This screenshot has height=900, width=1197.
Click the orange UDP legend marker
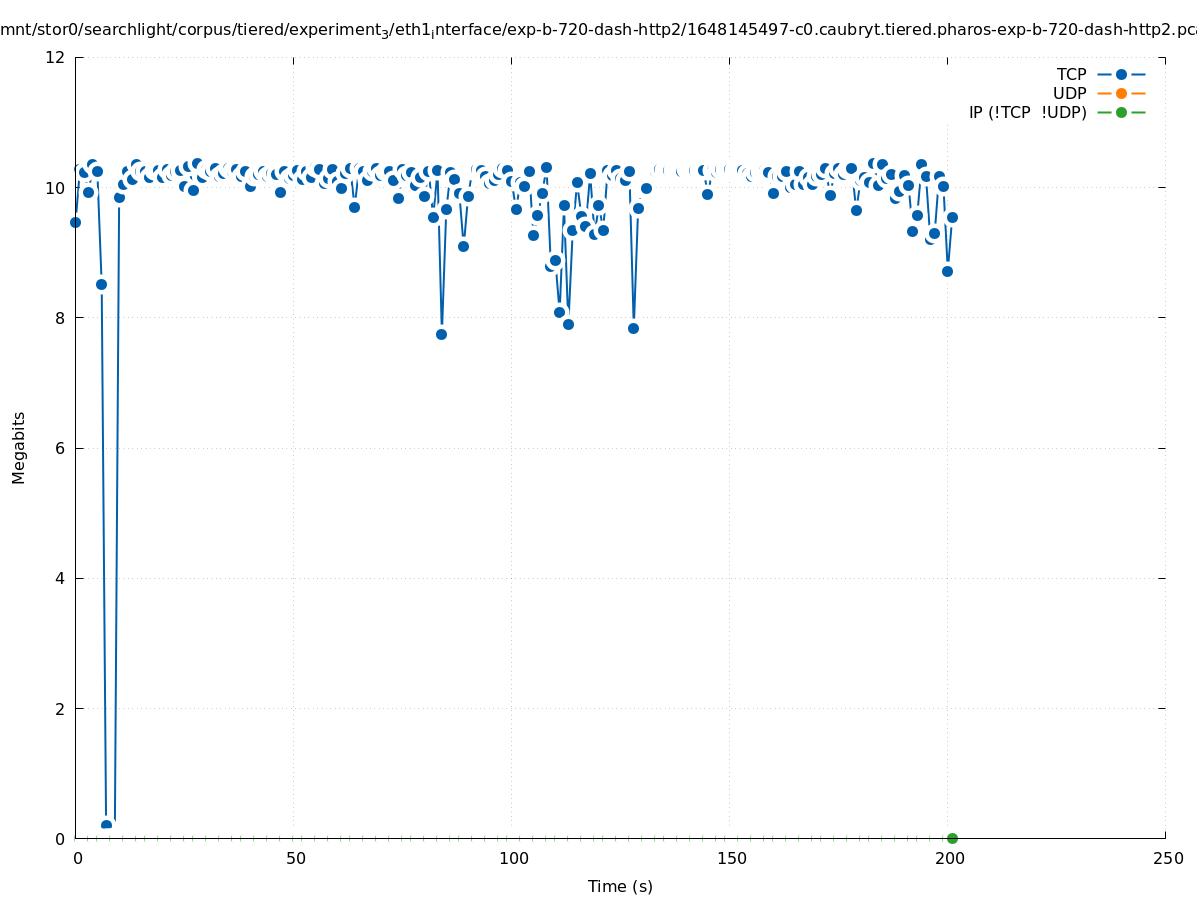(1121, 93)
